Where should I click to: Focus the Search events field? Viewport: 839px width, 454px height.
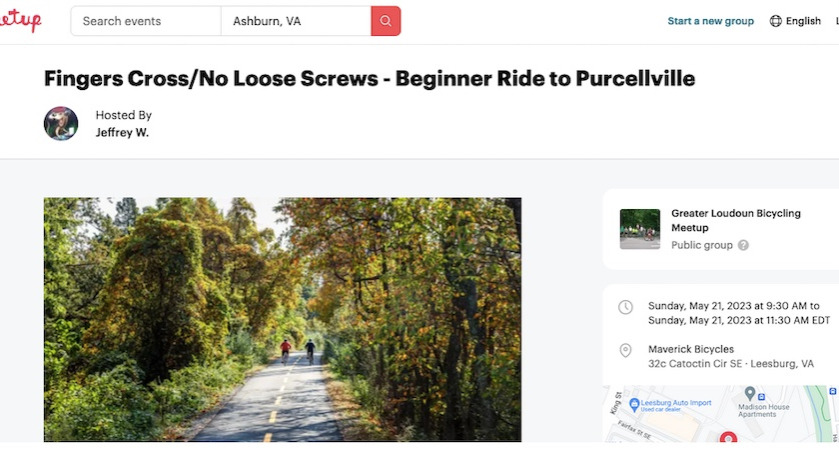146,21
